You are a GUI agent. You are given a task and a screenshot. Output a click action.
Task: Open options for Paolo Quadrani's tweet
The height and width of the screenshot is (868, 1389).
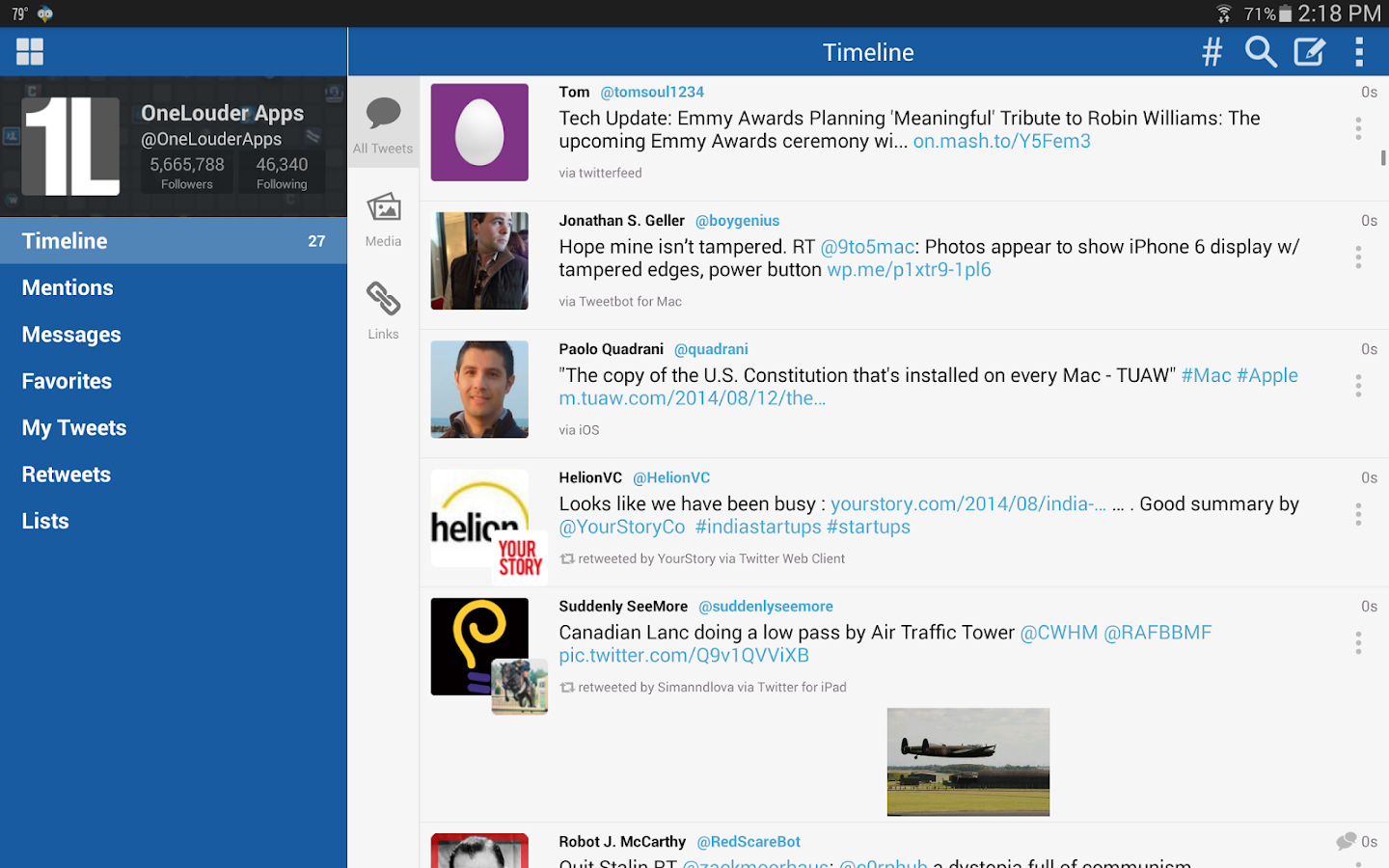pyautogui.click(x=1358, y=386)
